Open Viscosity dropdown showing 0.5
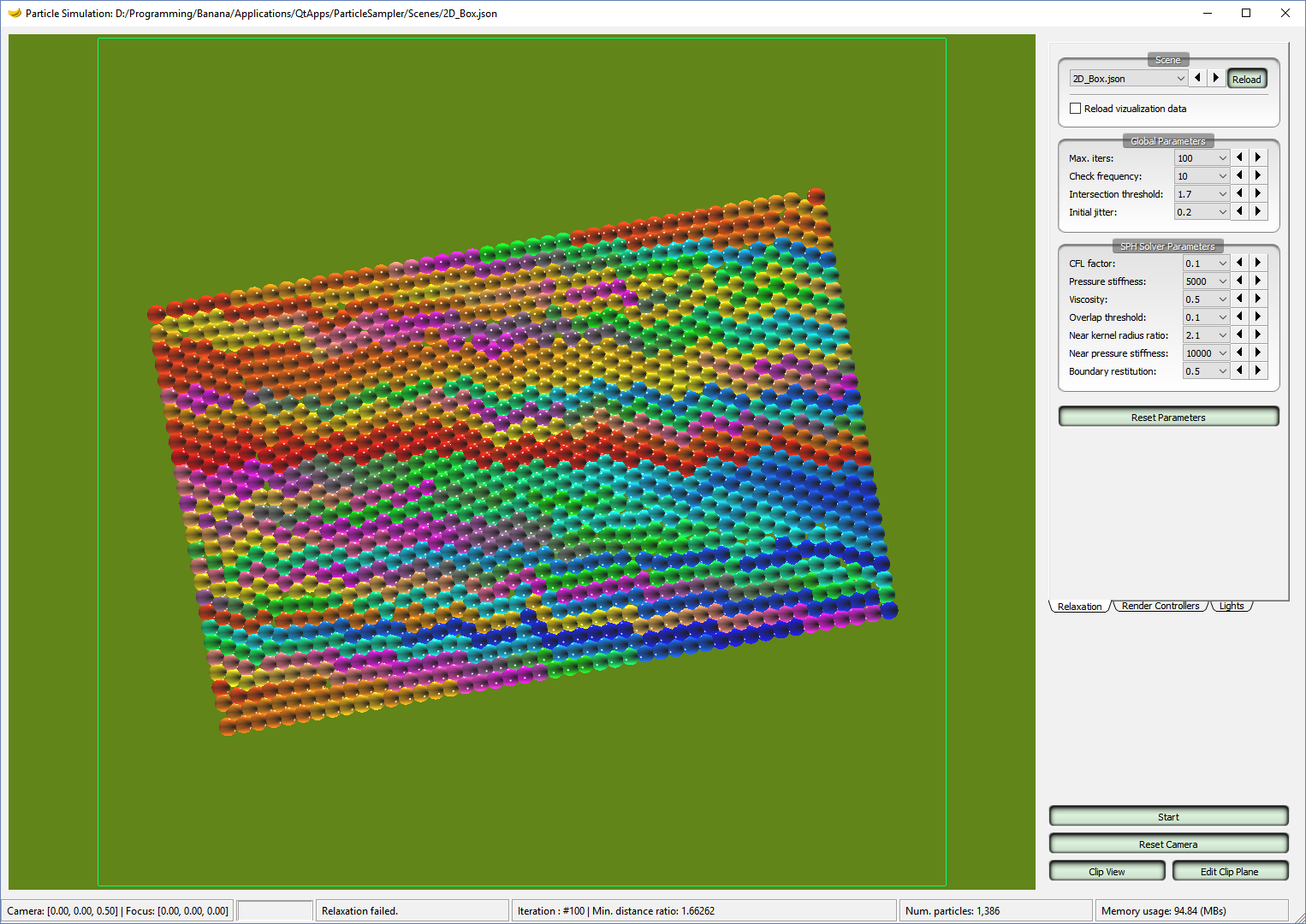 (1206, 299)
